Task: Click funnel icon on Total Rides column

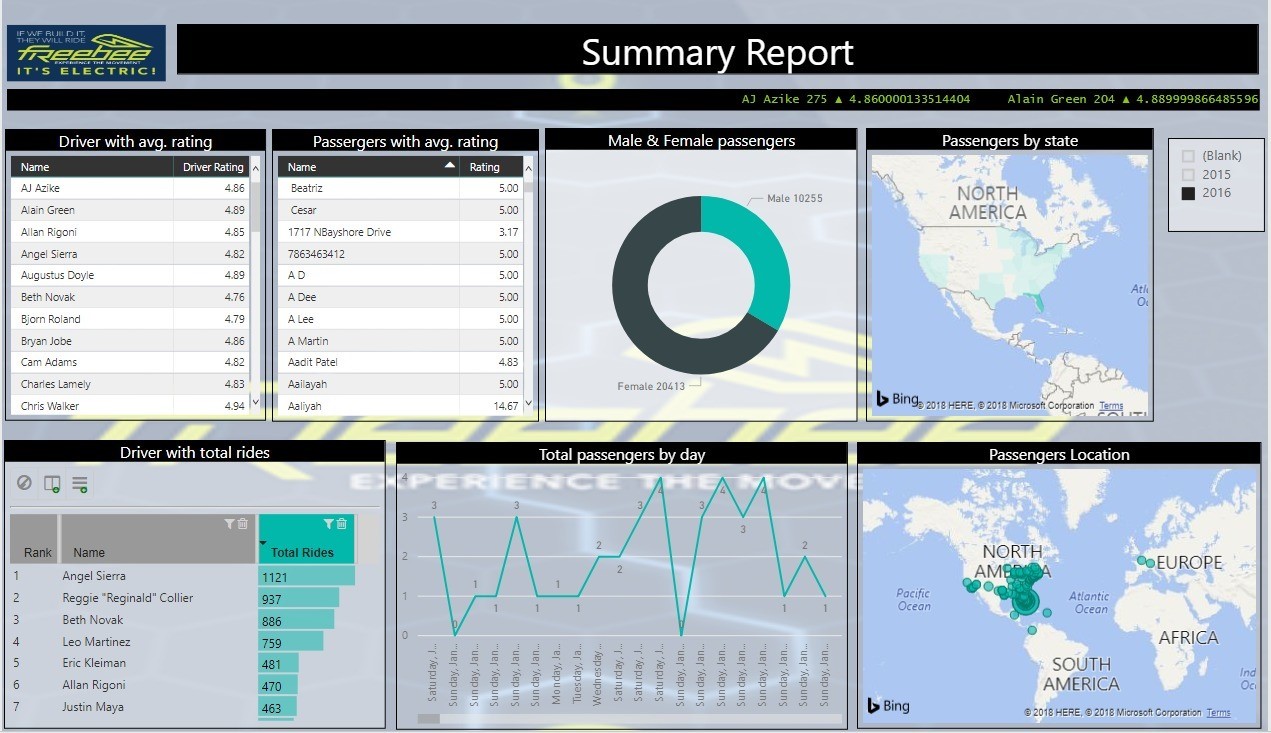Action: coord(329,524)
